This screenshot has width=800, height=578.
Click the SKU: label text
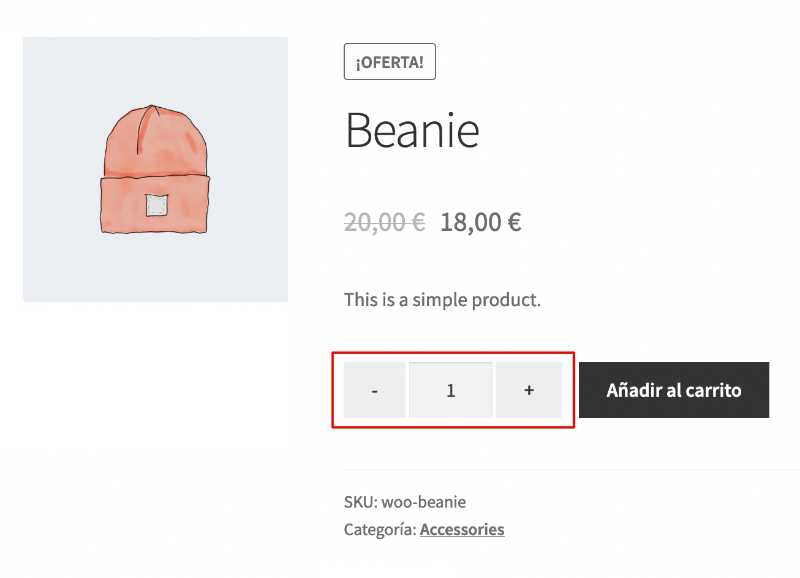pos(361,502)
